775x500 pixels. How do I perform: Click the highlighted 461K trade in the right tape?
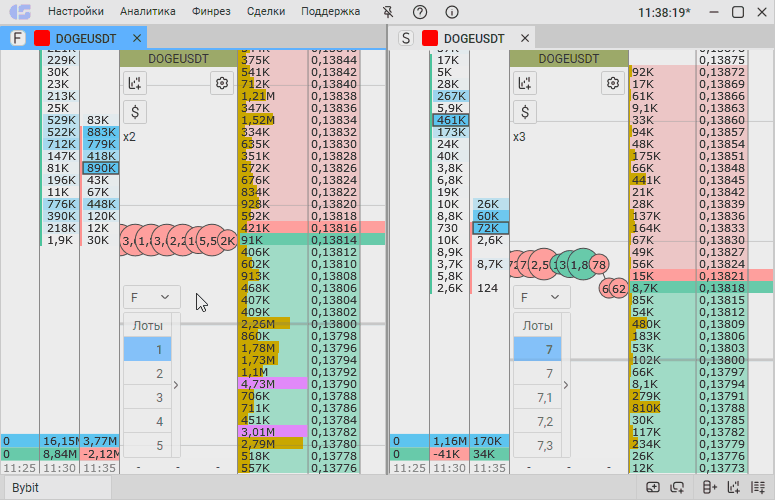coord(451,120)
